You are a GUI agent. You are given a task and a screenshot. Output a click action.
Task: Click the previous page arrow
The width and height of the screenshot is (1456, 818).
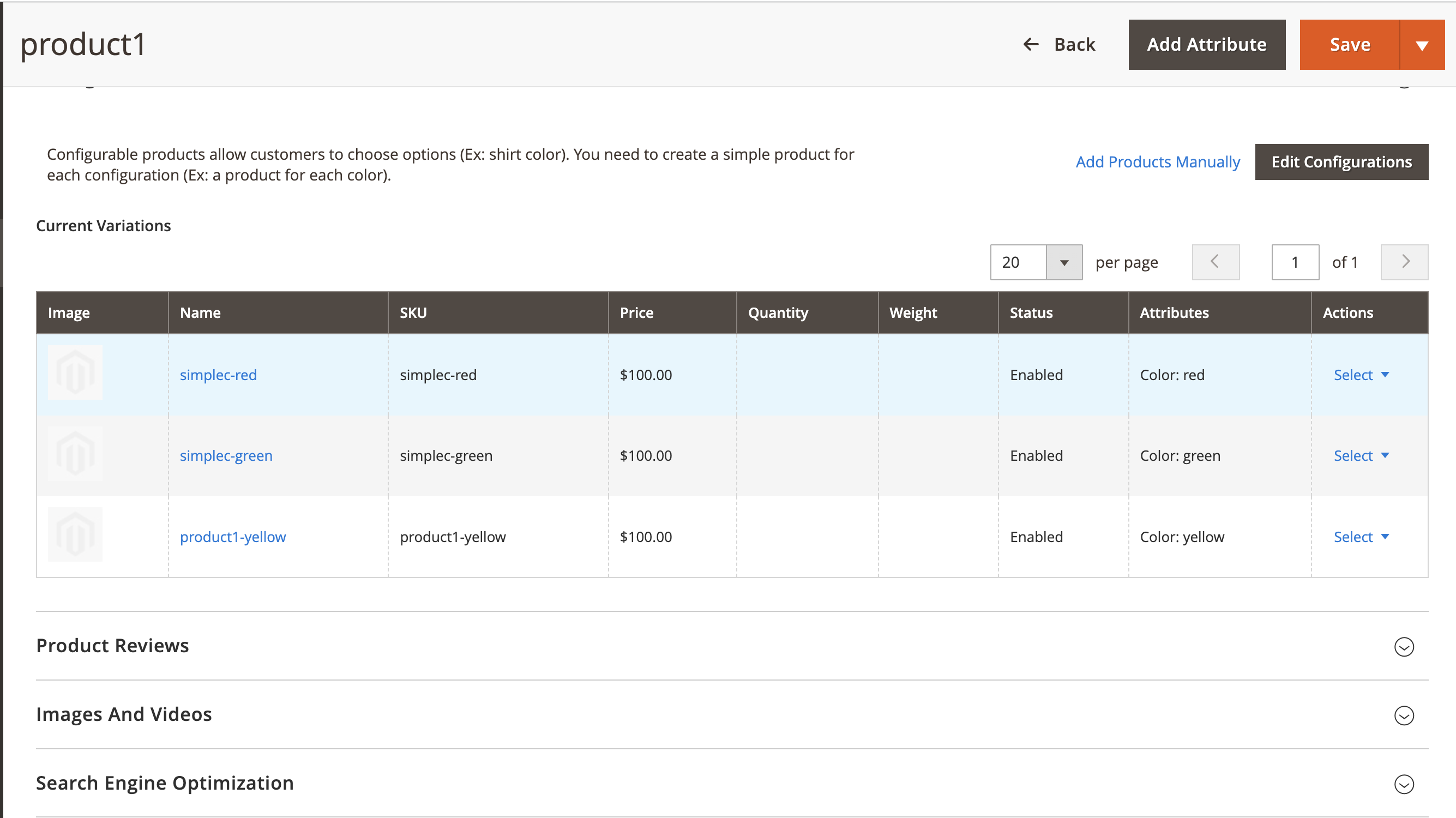pos(1215,262)
